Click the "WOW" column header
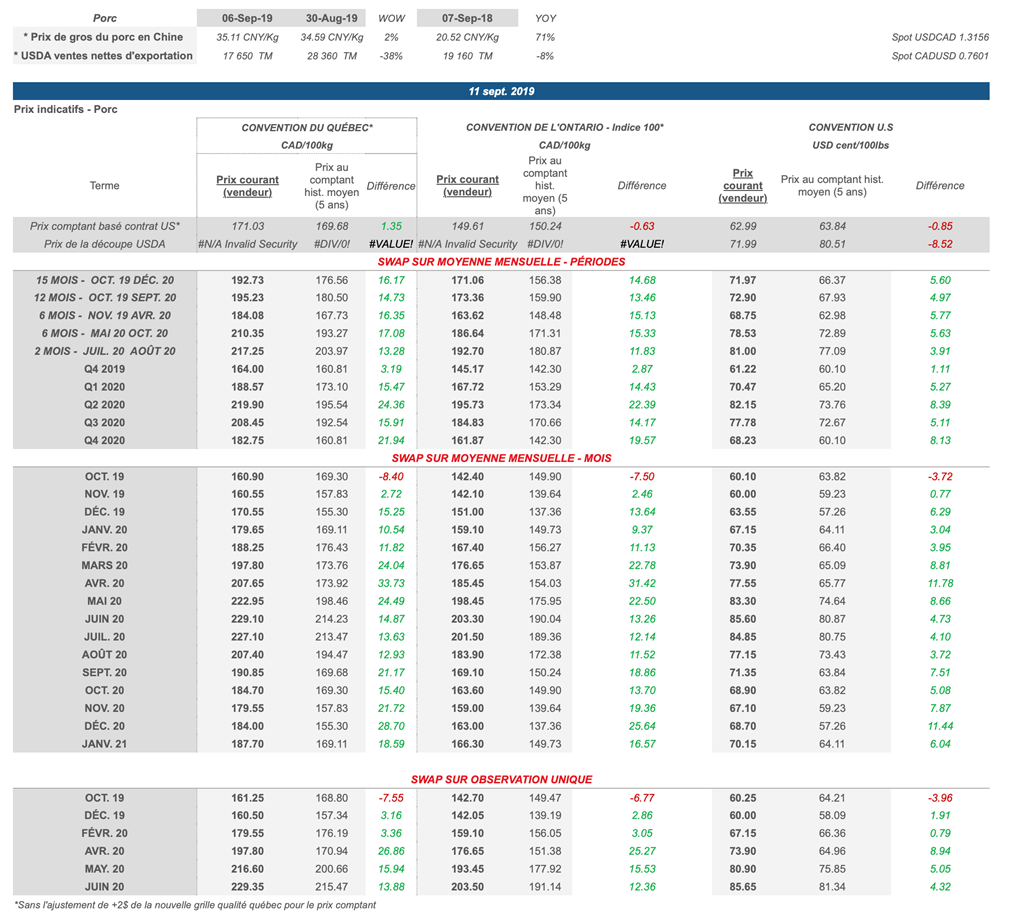 (391, 18)
